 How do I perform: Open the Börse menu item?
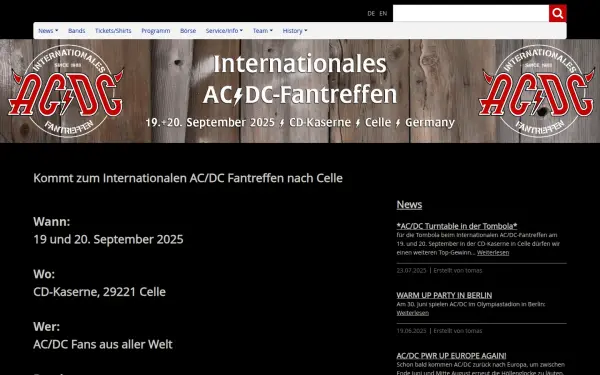coord(188,31)
